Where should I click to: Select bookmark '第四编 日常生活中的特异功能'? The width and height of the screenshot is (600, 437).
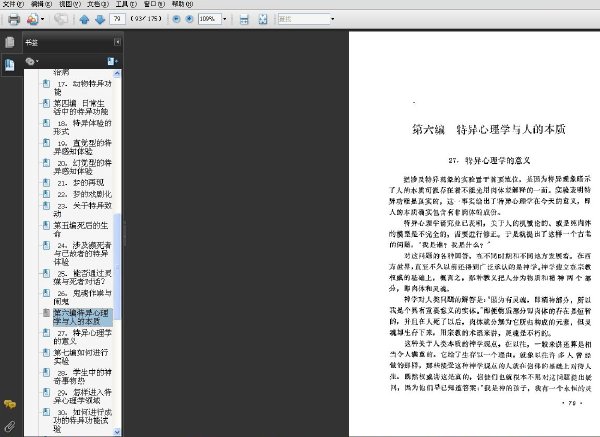point(81,108)
